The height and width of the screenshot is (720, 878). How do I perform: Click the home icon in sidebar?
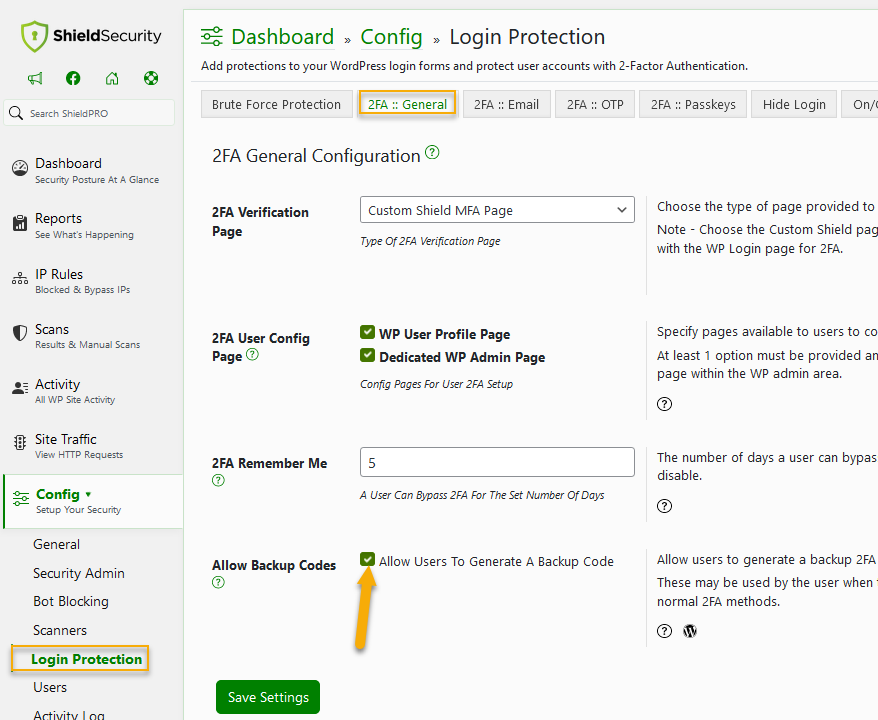click(112, 78)
